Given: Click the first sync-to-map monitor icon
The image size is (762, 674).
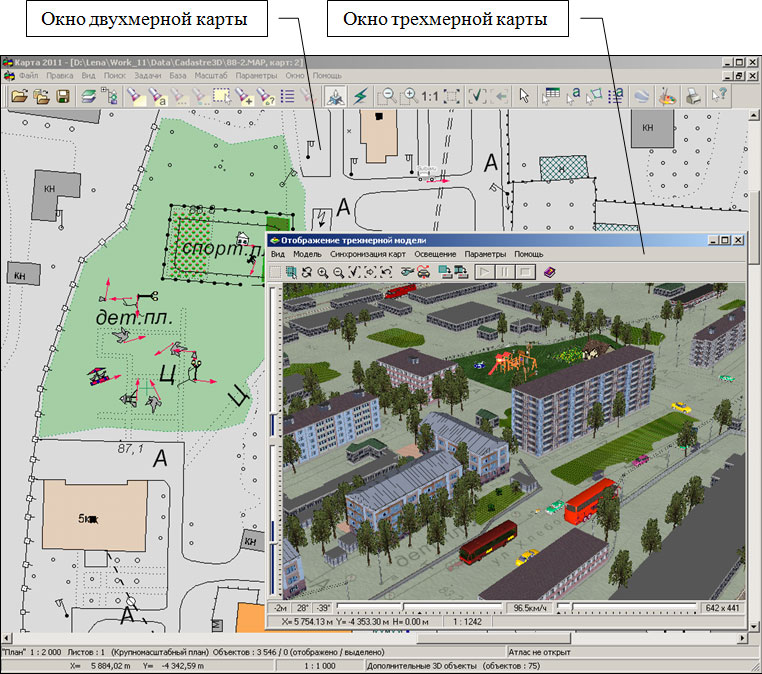Looking at the screenshot, I should click(445, 272).
